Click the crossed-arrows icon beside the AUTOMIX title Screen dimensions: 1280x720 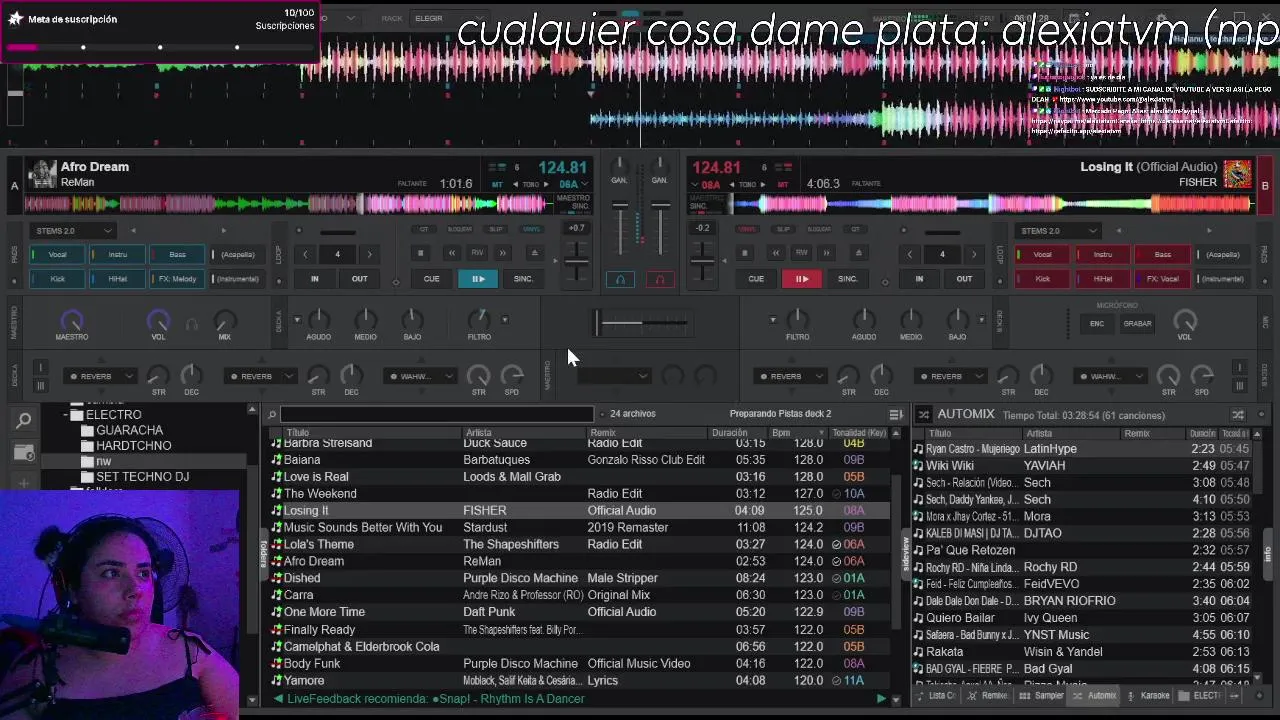[923, 414]
